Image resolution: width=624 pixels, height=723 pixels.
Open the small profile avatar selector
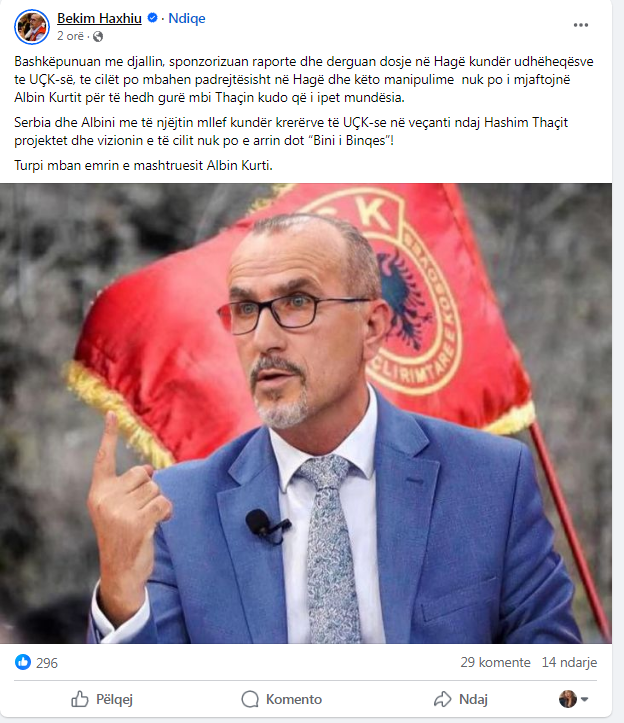point(568,699)
